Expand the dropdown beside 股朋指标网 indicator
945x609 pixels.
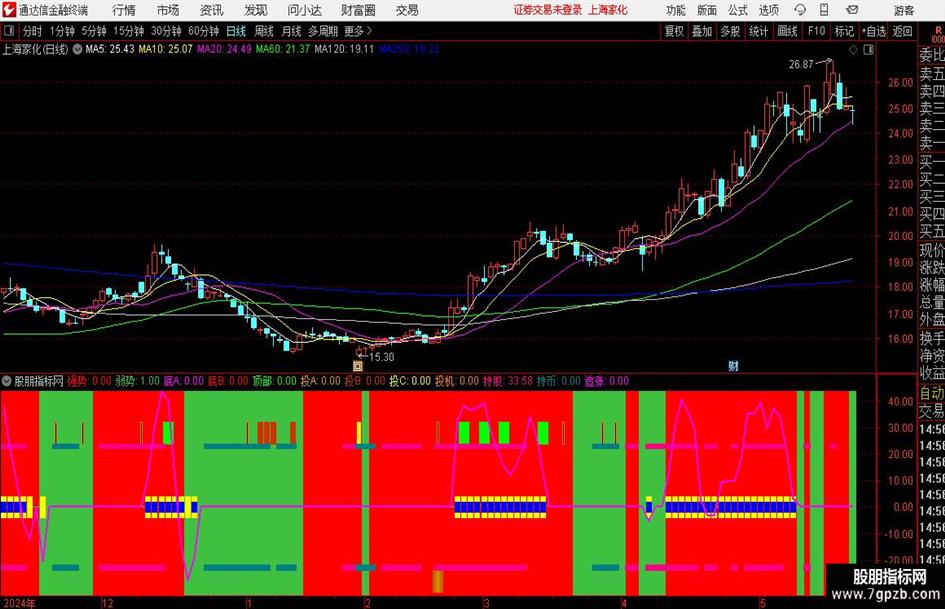[7, 381]
